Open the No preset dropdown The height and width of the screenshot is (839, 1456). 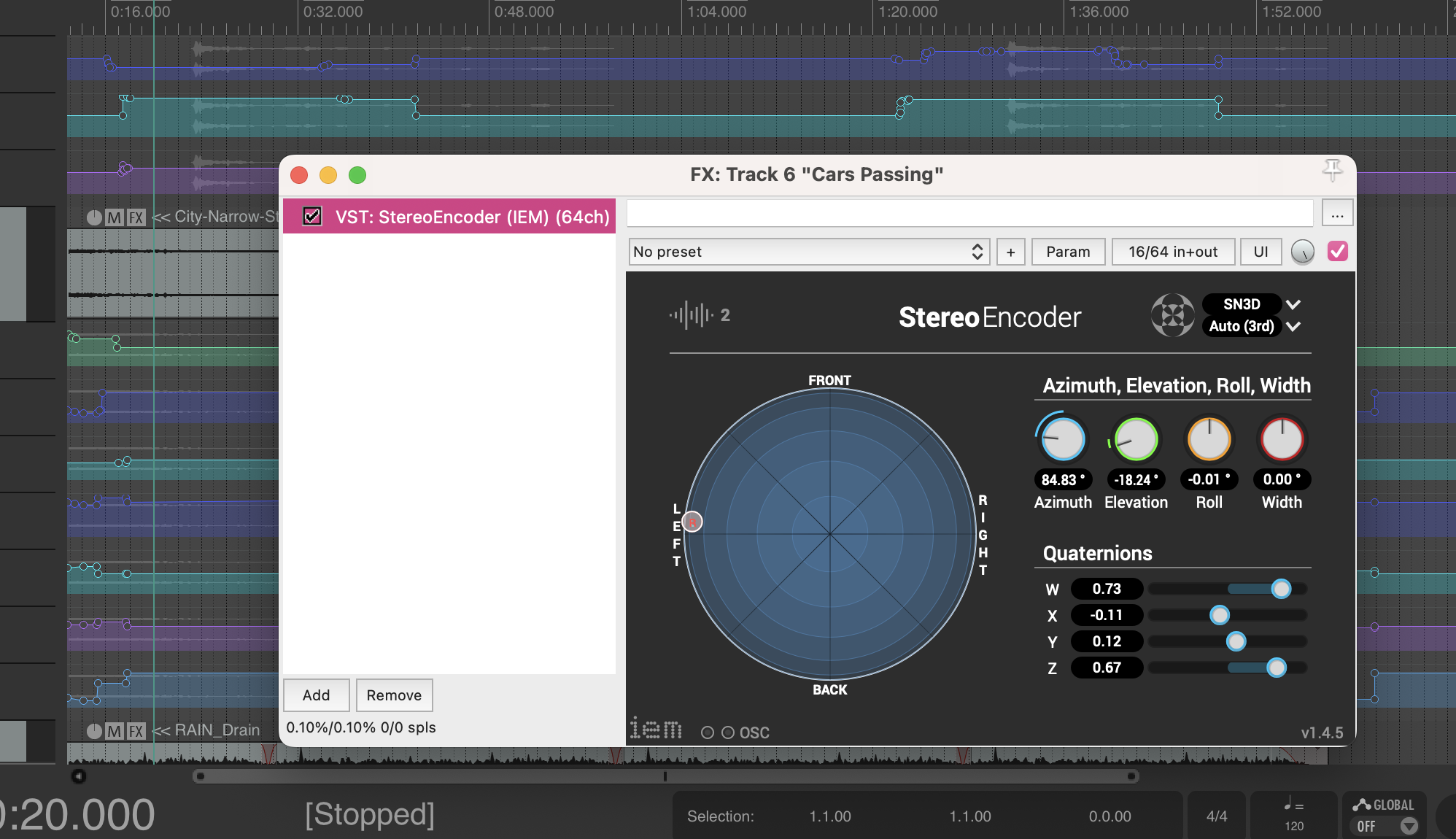(809, 252)
